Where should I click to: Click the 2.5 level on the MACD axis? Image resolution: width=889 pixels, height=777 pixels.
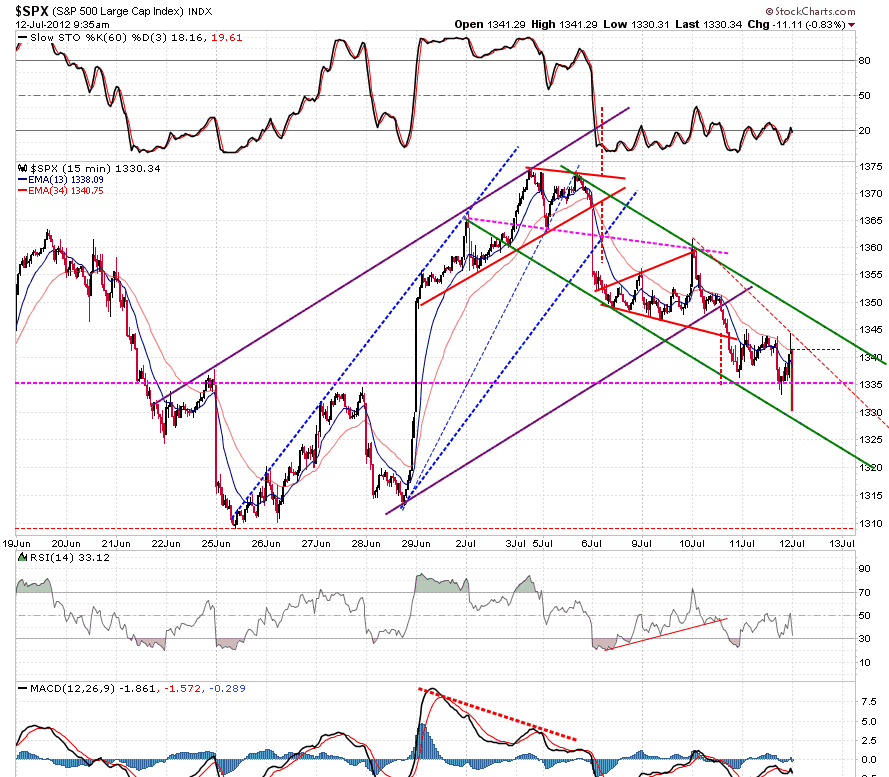(x=869, y=741)
